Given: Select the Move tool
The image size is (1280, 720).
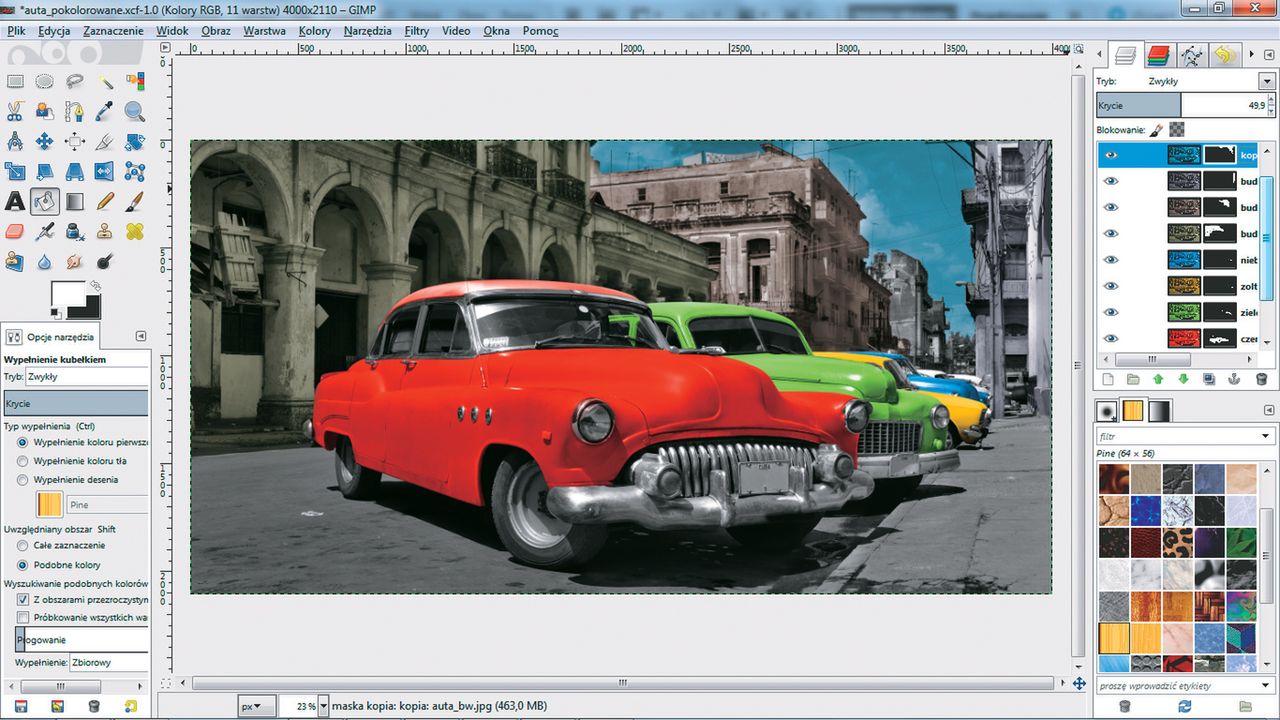Looking at the screenshot, I should [45, 142].
